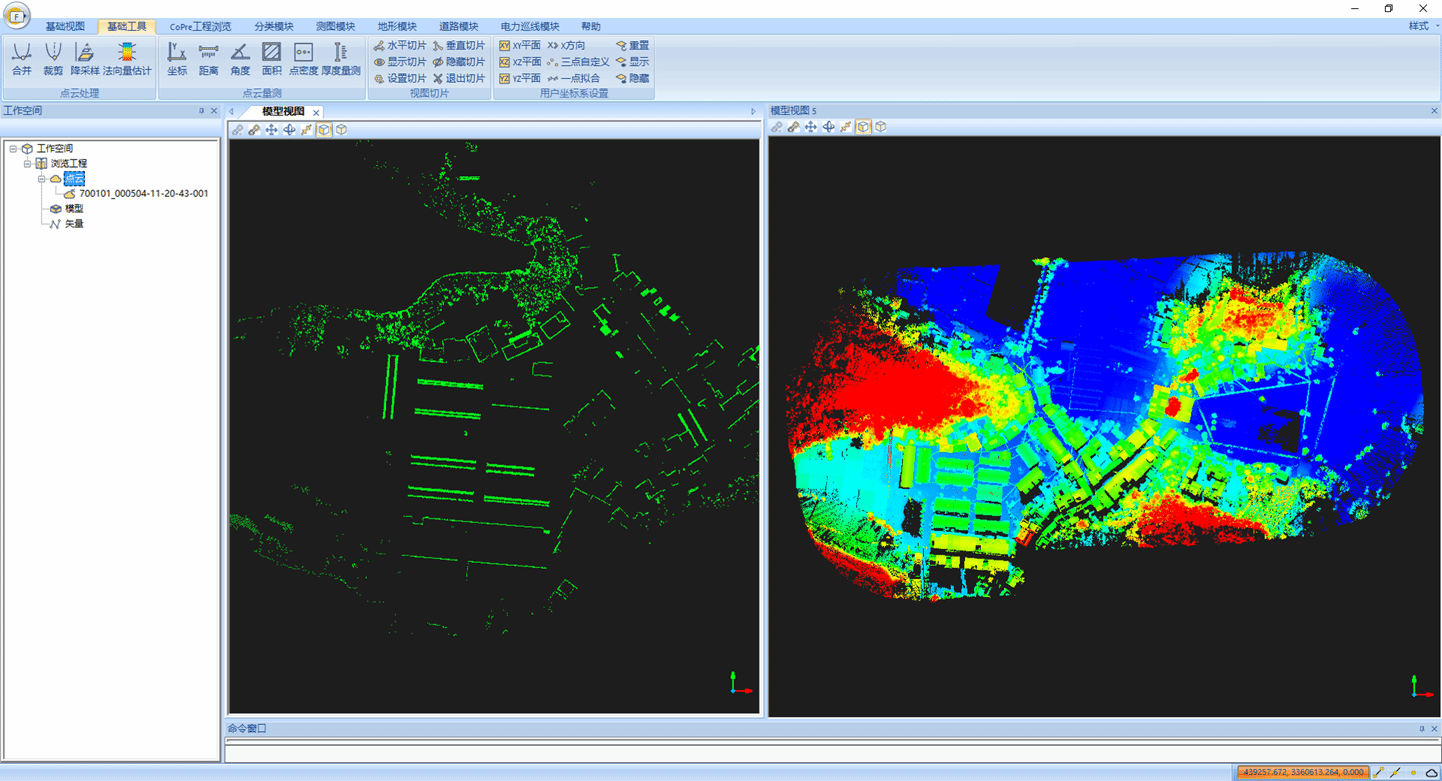Click last cube icon in left view toolbar
The image size is (1442, 781).
coord(342,130)
